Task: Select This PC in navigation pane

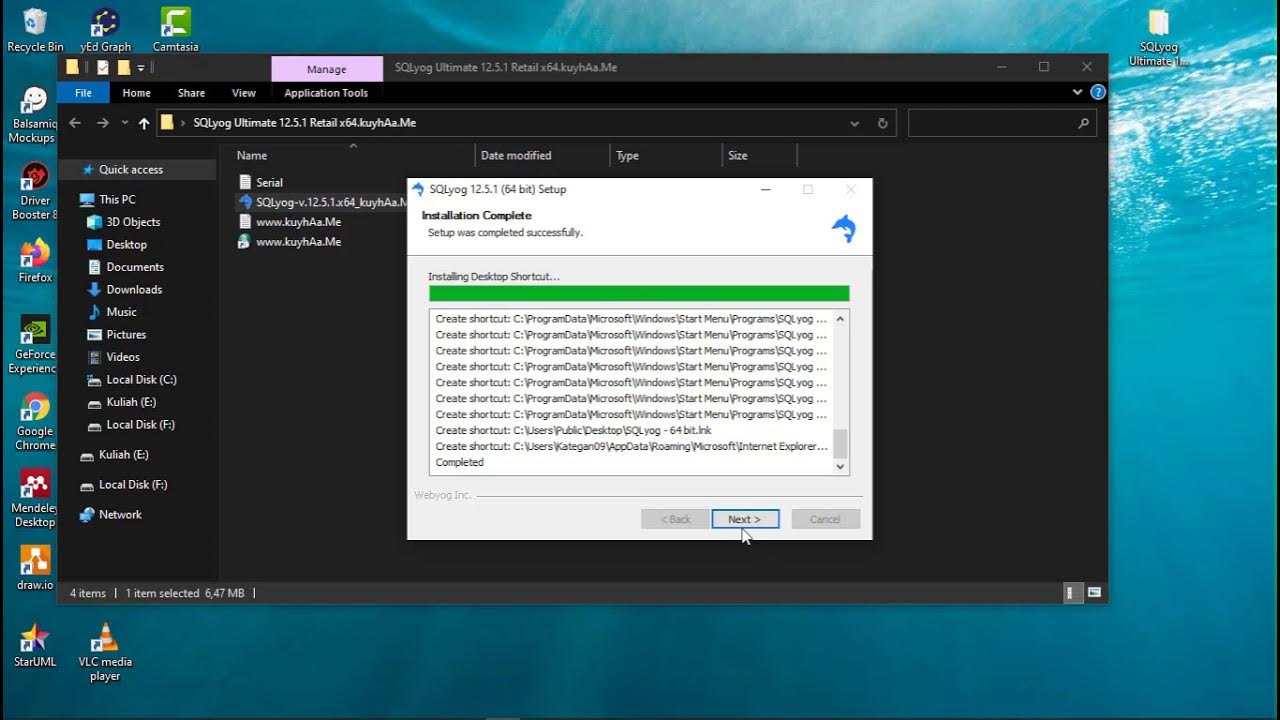Action: [x=117, y=200]
